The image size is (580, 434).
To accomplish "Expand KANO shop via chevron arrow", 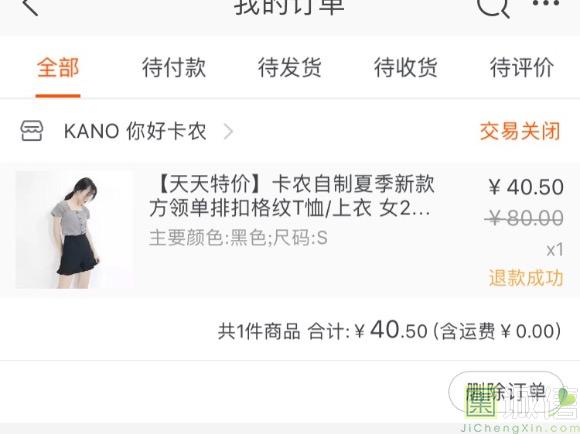I will point(229,131).
